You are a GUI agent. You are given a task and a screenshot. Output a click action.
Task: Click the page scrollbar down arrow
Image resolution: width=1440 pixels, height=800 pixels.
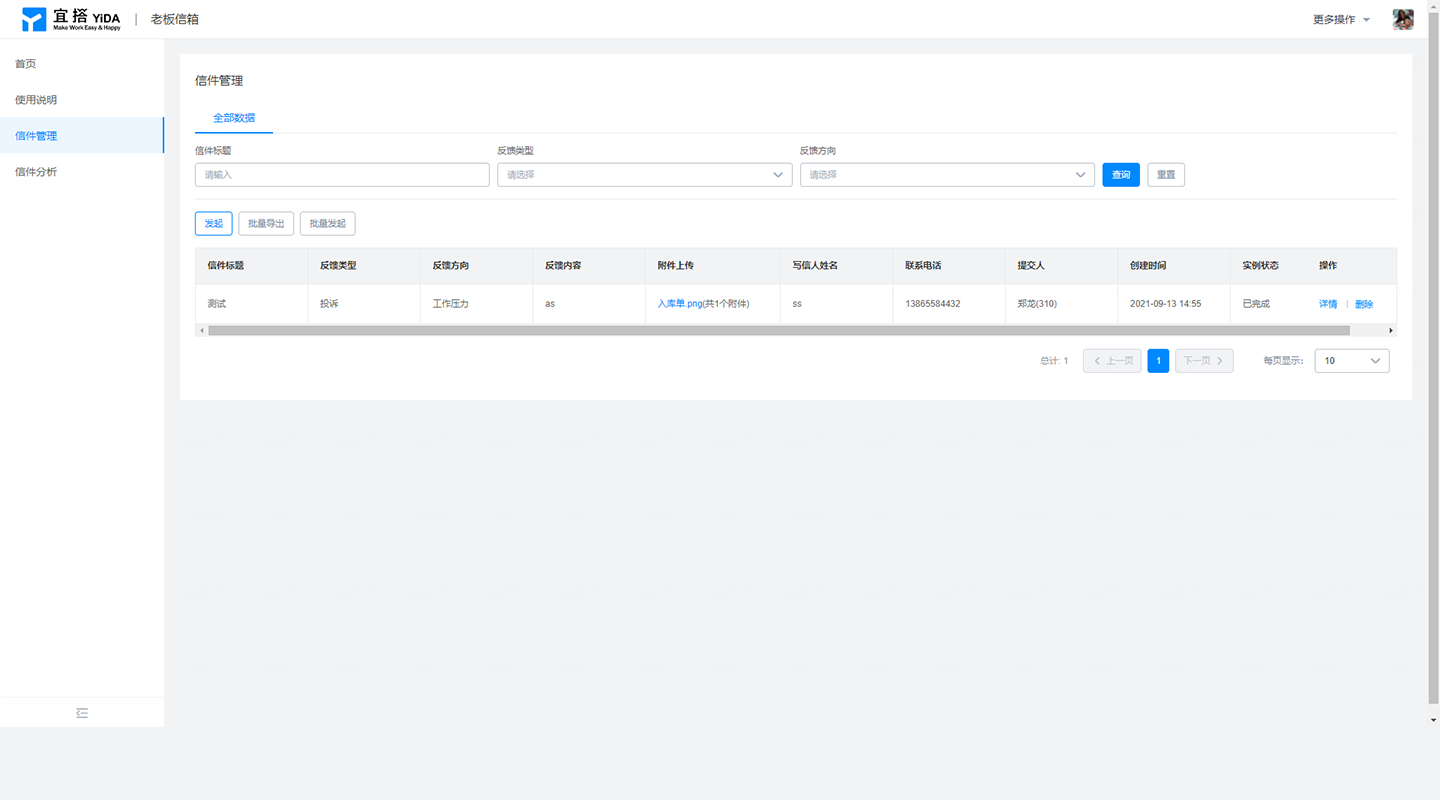pyautogui.click(x=1434, y=720)
